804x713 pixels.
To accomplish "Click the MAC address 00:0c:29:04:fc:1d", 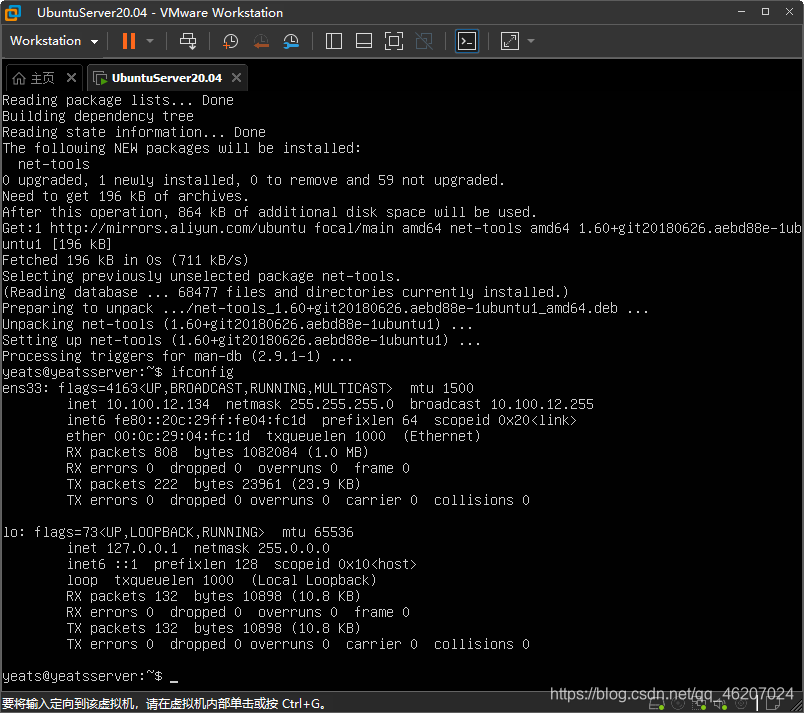I will pyautogui.click(x=182, y=436).
